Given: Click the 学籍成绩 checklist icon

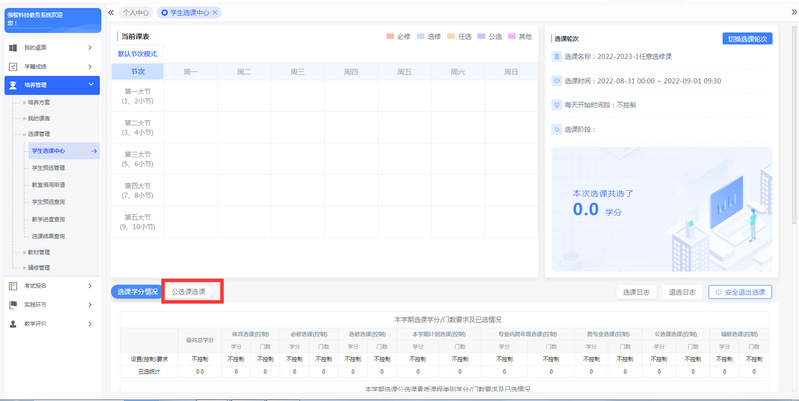Looking at the screenshot, I should 13,66.
